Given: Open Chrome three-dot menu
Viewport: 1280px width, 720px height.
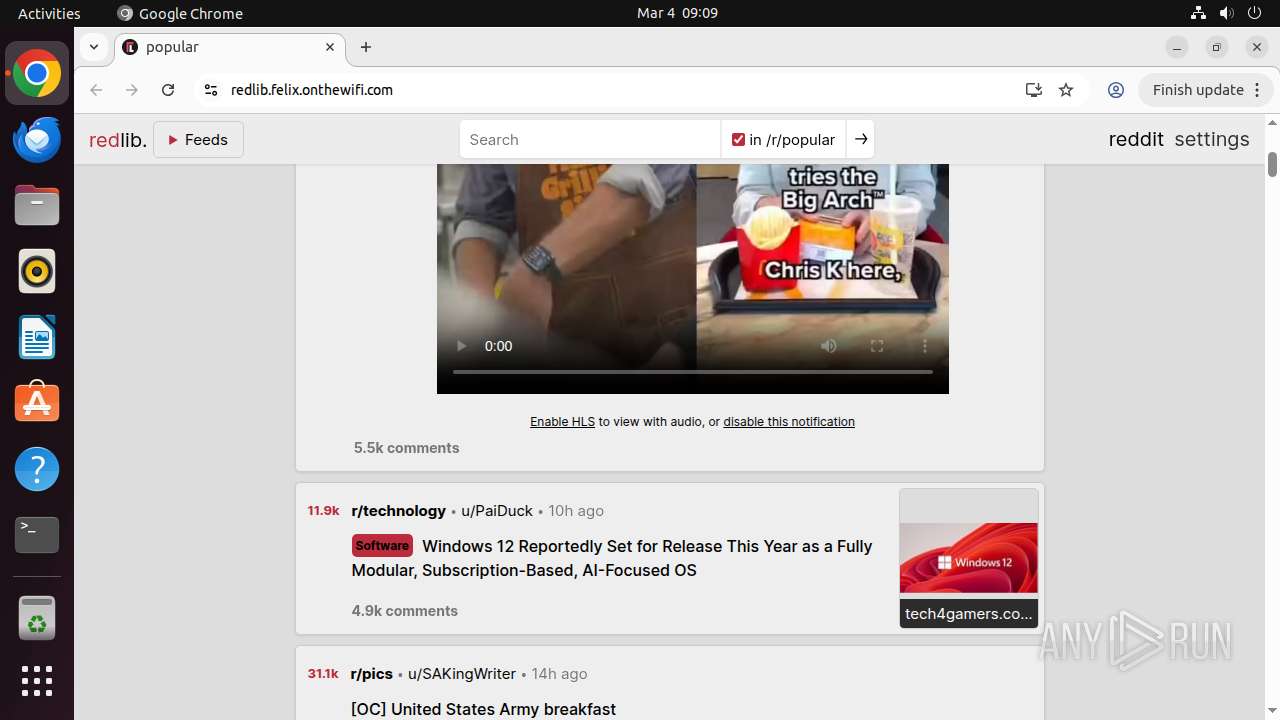Looking at the screenshot, I should click(x=1258, y=90).
